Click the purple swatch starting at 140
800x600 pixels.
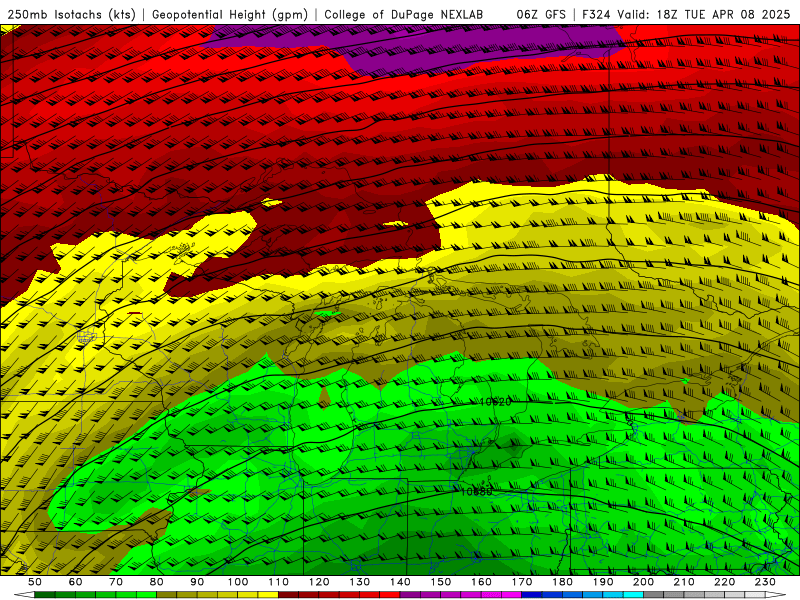click(410, 594)
